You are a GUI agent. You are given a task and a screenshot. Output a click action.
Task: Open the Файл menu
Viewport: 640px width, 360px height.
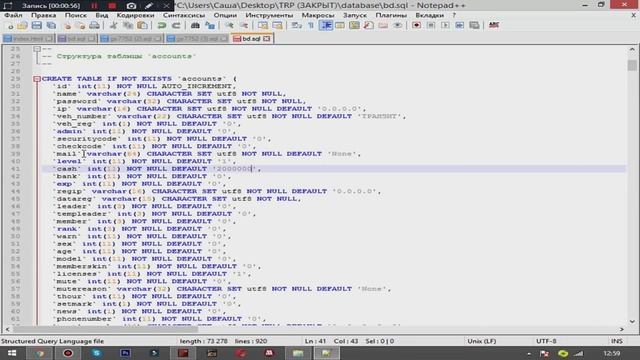[x=13, y=15]
